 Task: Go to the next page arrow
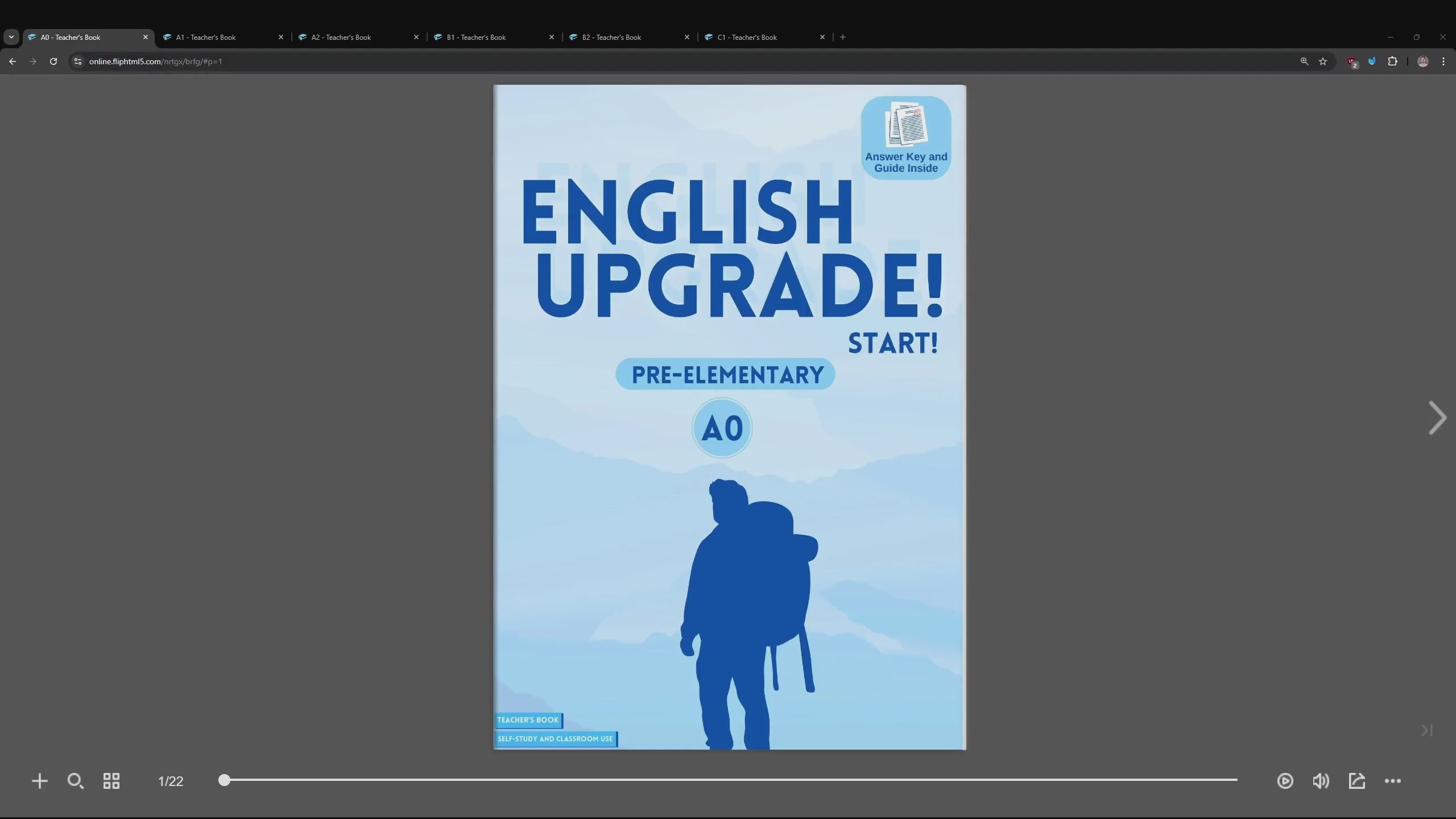(x=1437, y=418)
